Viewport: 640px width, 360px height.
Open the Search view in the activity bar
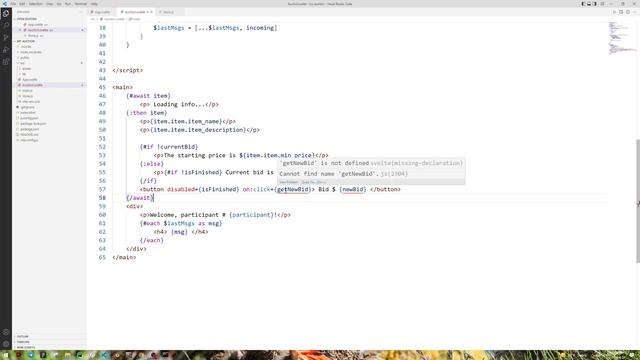[x=6, y=25]
